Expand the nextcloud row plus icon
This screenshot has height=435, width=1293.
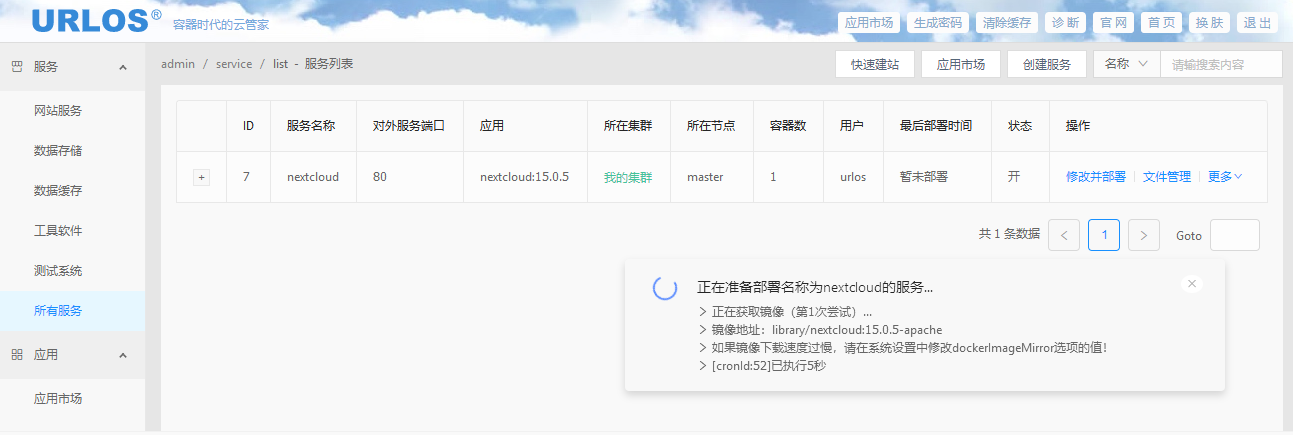(201, 177)
